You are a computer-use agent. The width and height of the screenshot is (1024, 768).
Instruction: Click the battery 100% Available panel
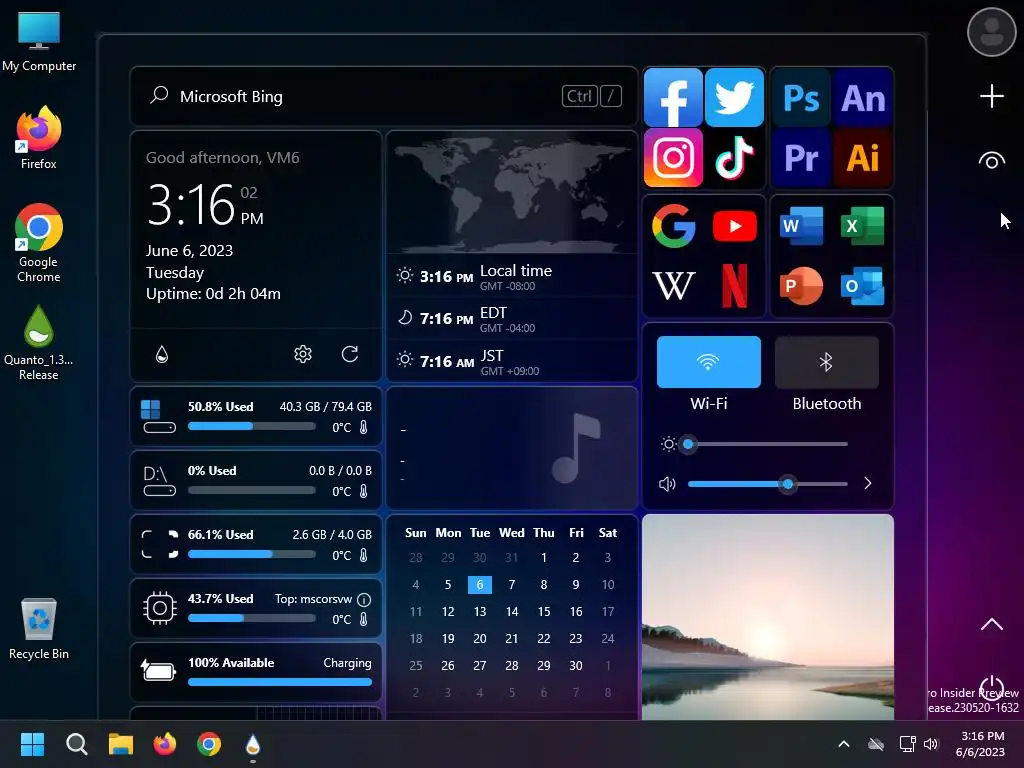(256, 672)
